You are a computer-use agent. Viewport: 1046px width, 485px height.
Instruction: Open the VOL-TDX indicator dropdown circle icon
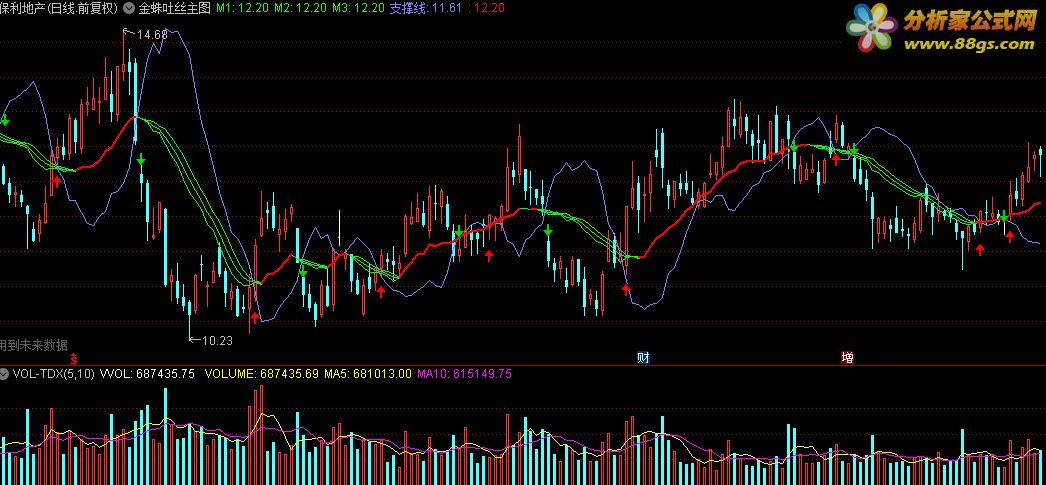(x=5, y=374)
